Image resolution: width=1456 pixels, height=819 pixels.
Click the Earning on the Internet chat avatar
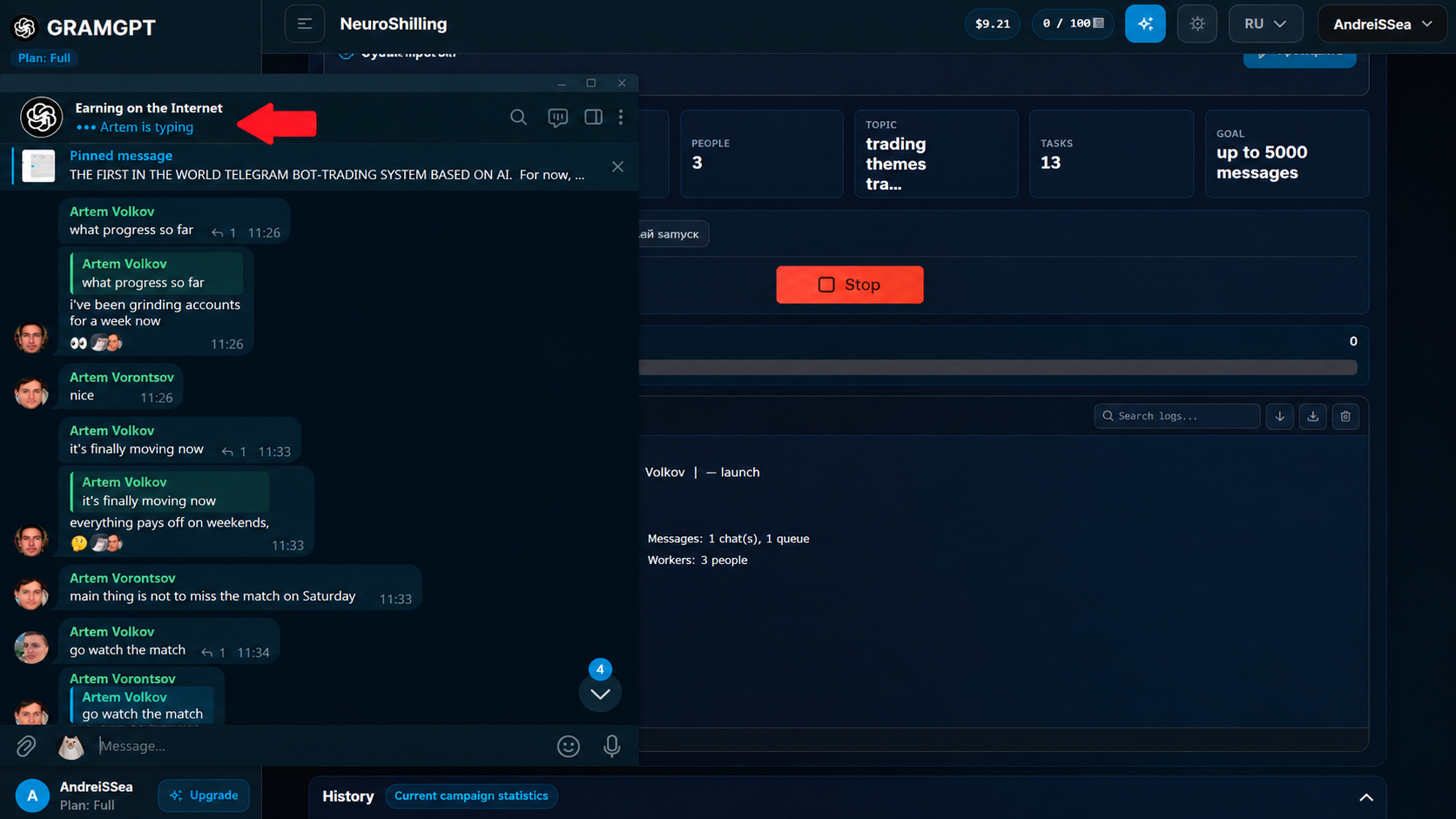tap(42, 117)
